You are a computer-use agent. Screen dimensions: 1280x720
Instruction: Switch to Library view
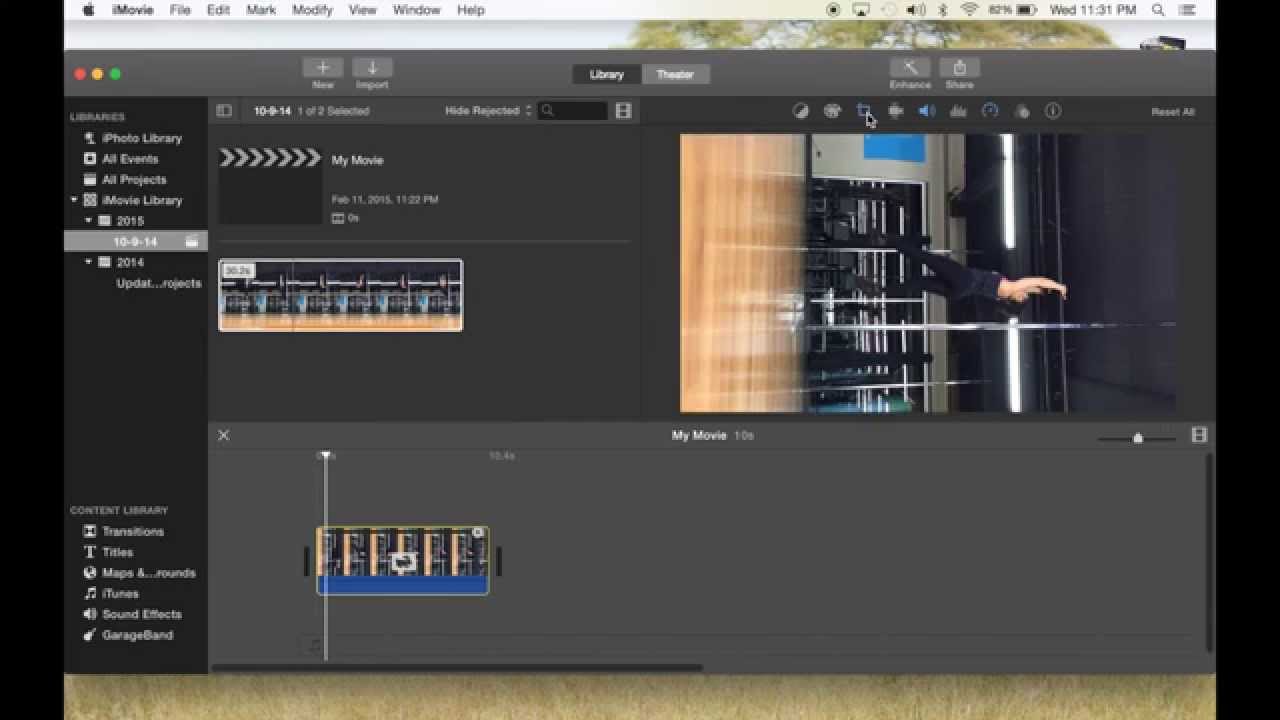607,74
